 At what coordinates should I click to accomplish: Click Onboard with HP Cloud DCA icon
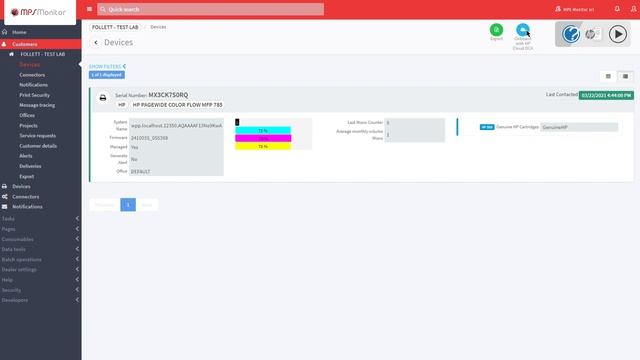[522, 30]
